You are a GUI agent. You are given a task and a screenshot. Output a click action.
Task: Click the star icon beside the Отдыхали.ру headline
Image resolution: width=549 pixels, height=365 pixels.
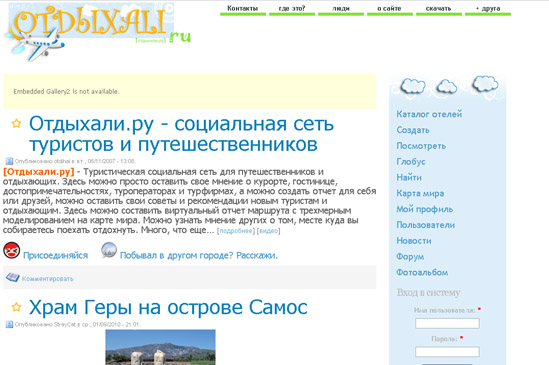16,123
